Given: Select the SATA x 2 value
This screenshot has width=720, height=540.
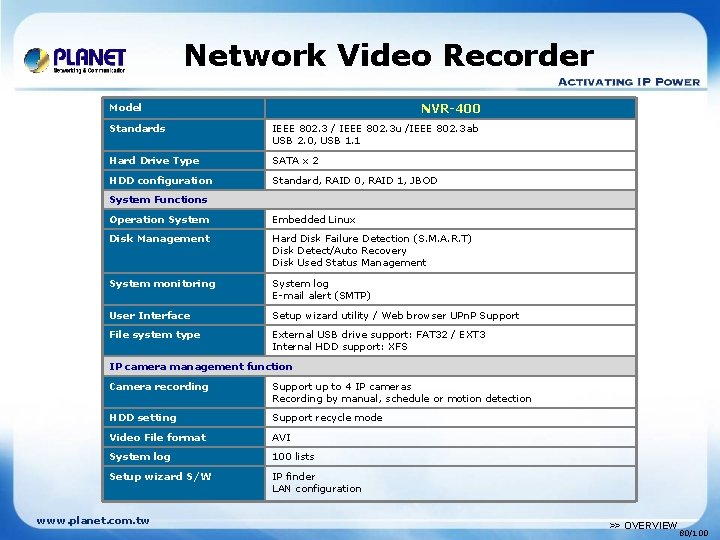Looking at the screenshot, I should (x=295, y=161).
